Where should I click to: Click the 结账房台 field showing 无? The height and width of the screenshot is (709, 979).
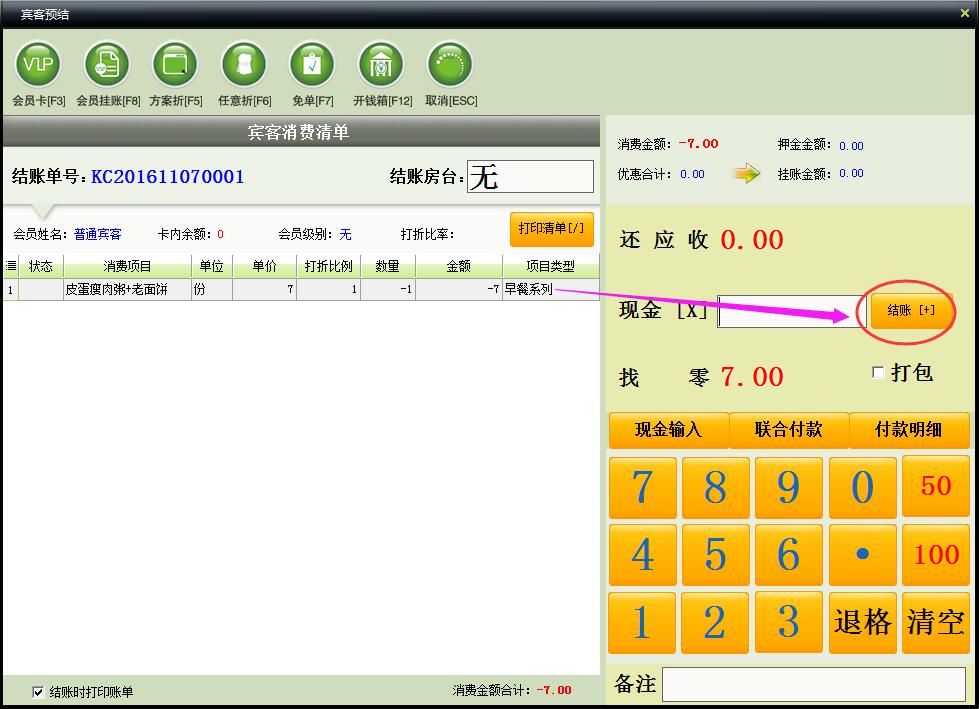coord(530,177)
